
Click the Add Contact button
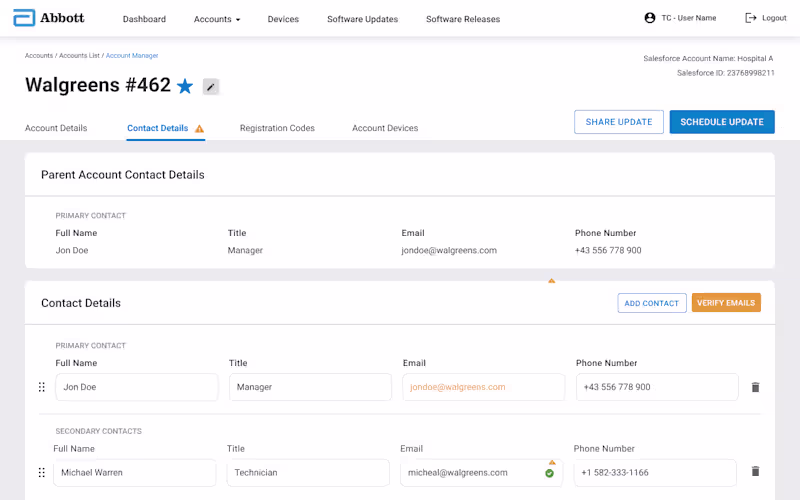[652, 303]
